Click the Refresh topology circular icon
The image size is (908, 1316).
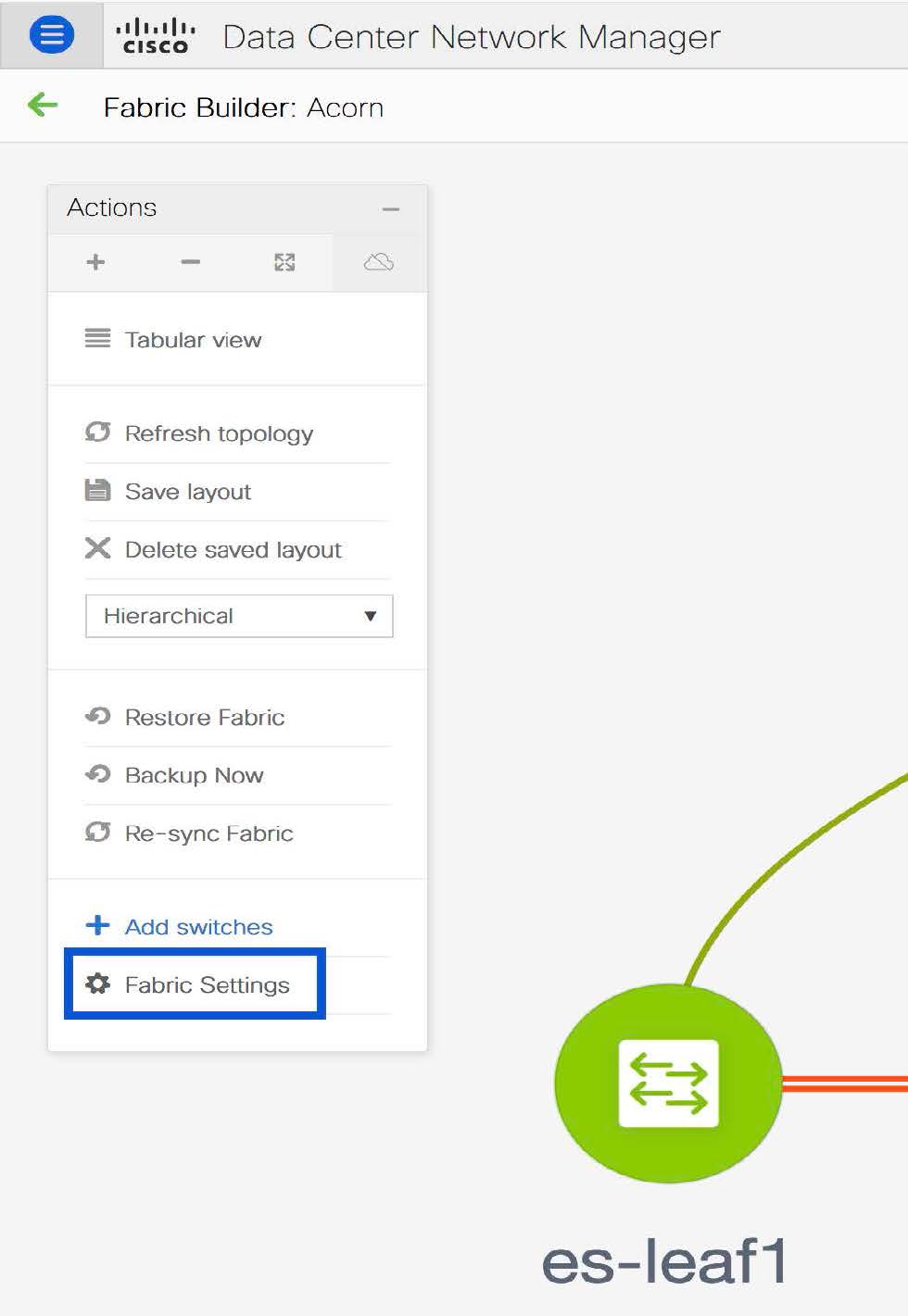(x=97, y=432)
